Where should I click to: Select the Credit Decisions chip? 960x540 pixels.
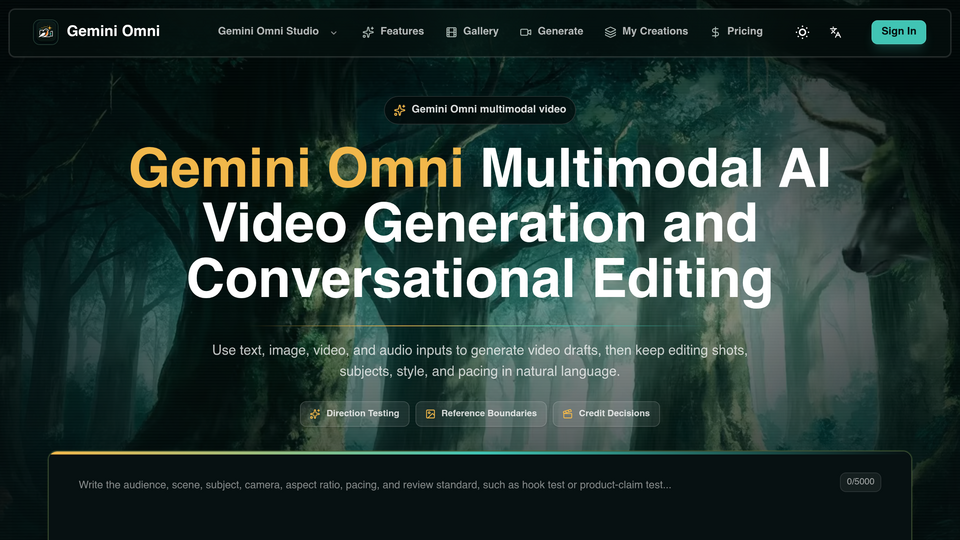point(606,414)
